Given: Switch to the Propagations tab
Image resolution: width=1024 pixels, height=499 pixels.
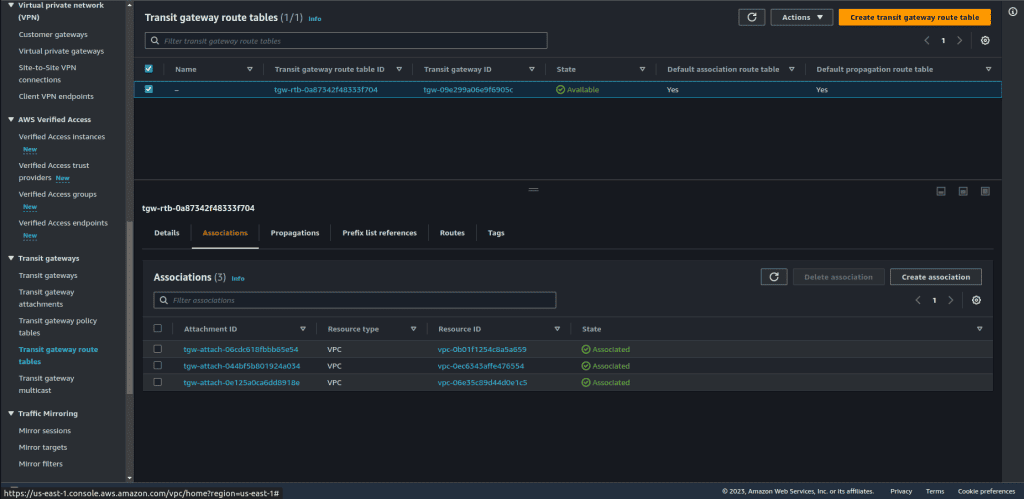Looking at the screenshot, I should 295,233.
